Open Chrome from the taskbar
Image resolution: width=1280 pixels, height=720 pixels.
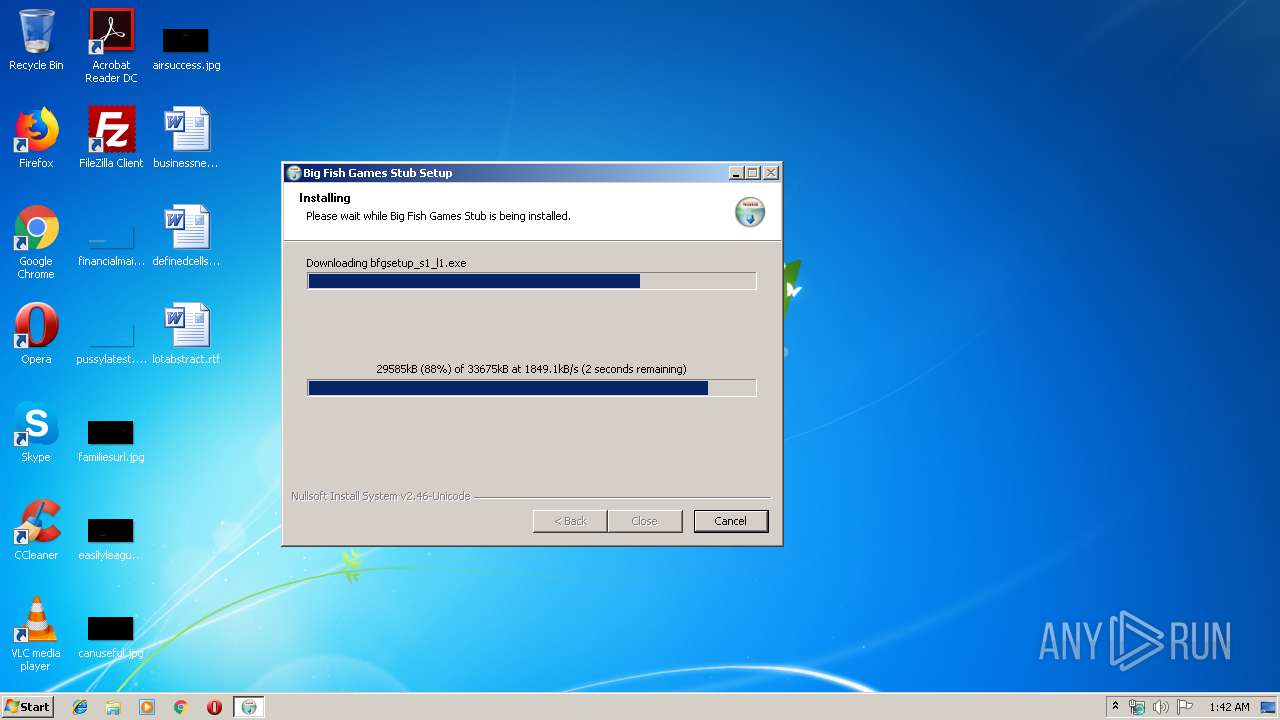click(x=180, y=707)
